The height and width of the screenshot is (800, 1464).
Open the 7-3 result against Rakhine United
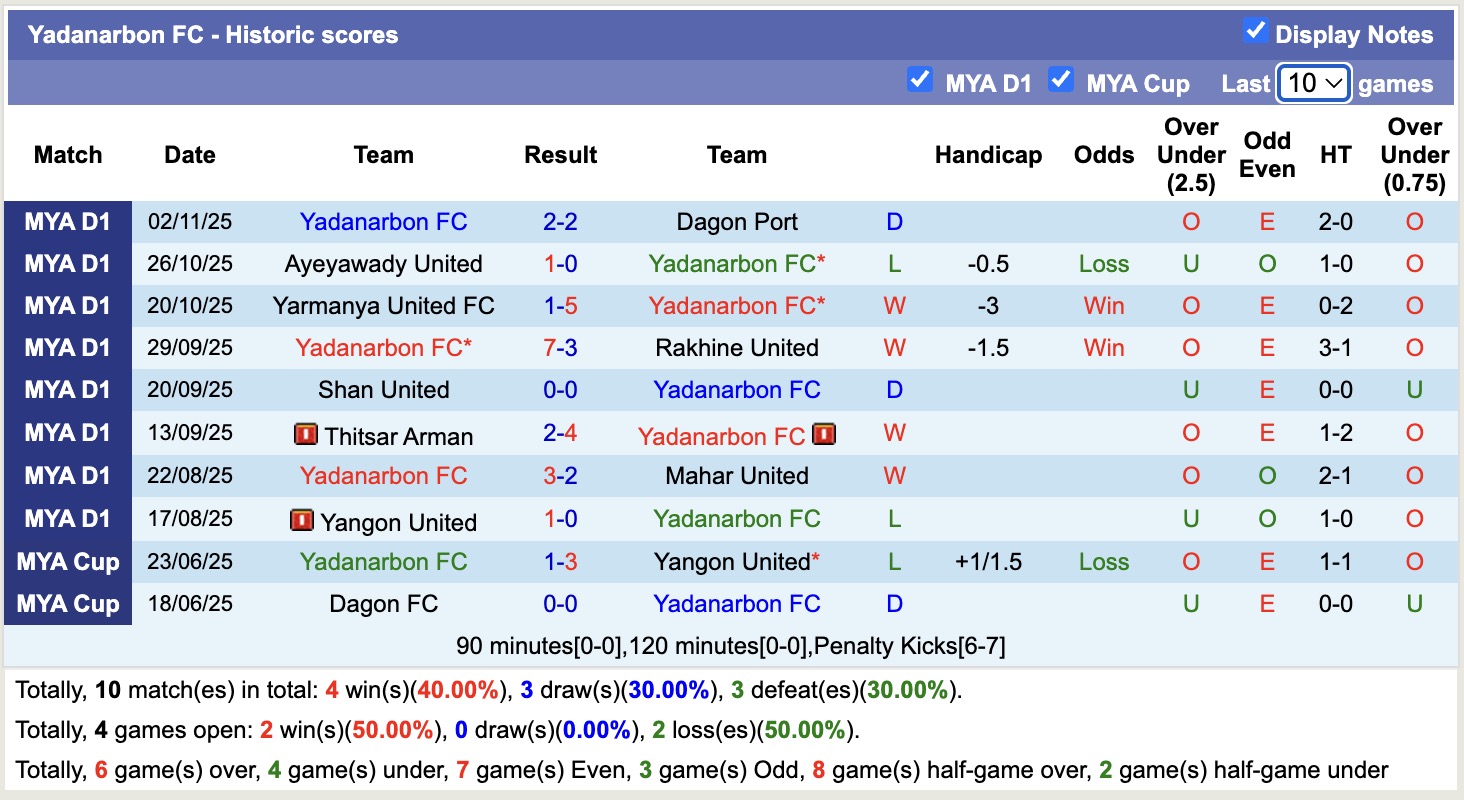[x=560, y=348]
